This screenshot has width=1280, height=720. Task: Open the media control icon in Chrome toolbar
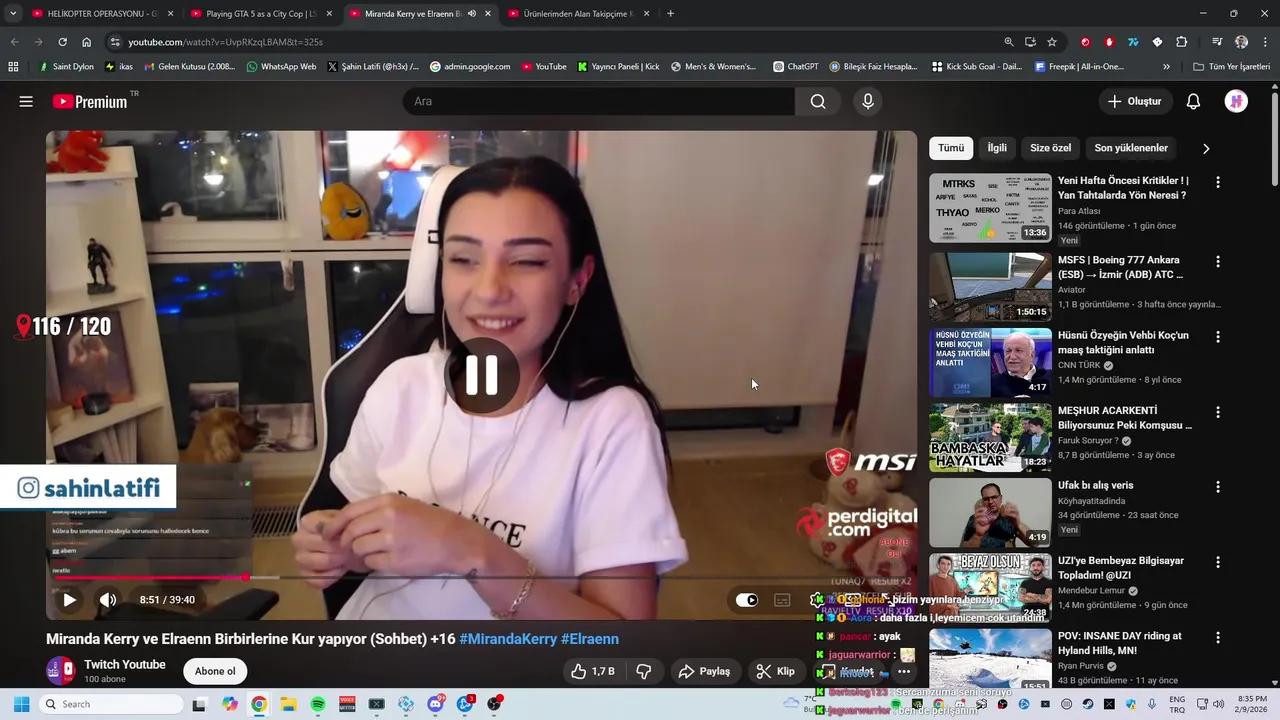point(1217,42)
